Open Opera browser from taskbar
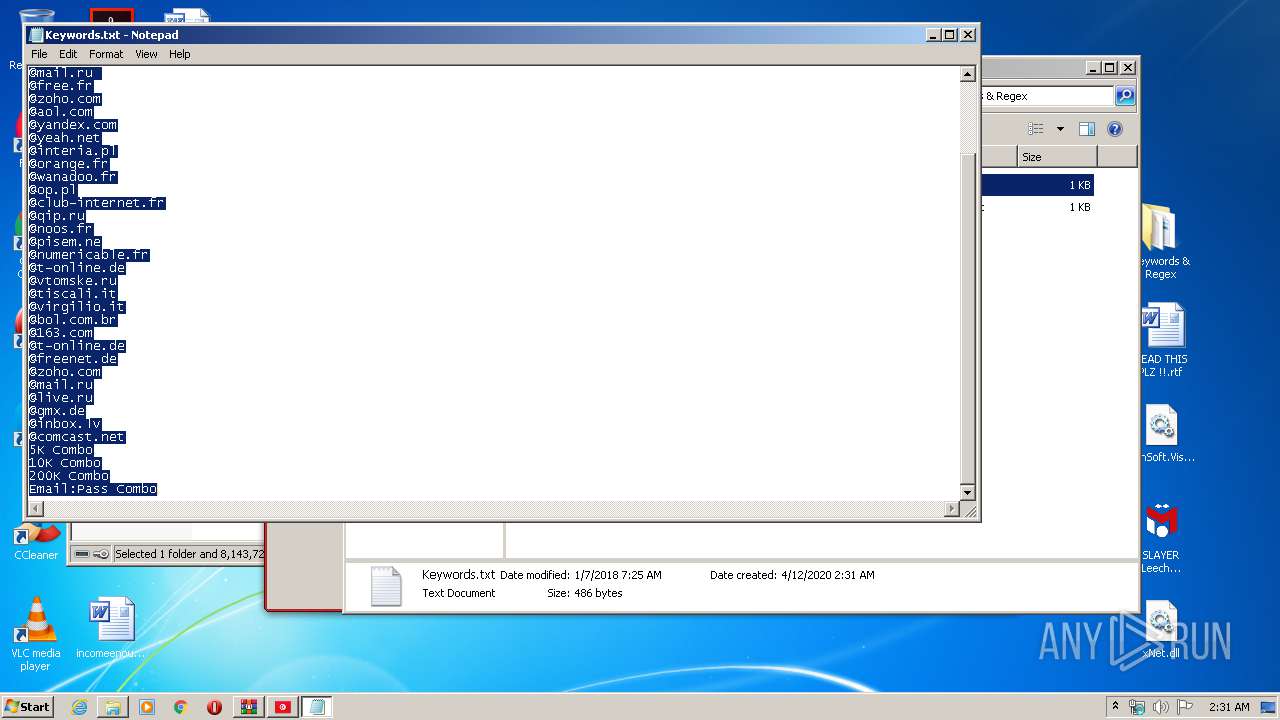 coord(214,707)
